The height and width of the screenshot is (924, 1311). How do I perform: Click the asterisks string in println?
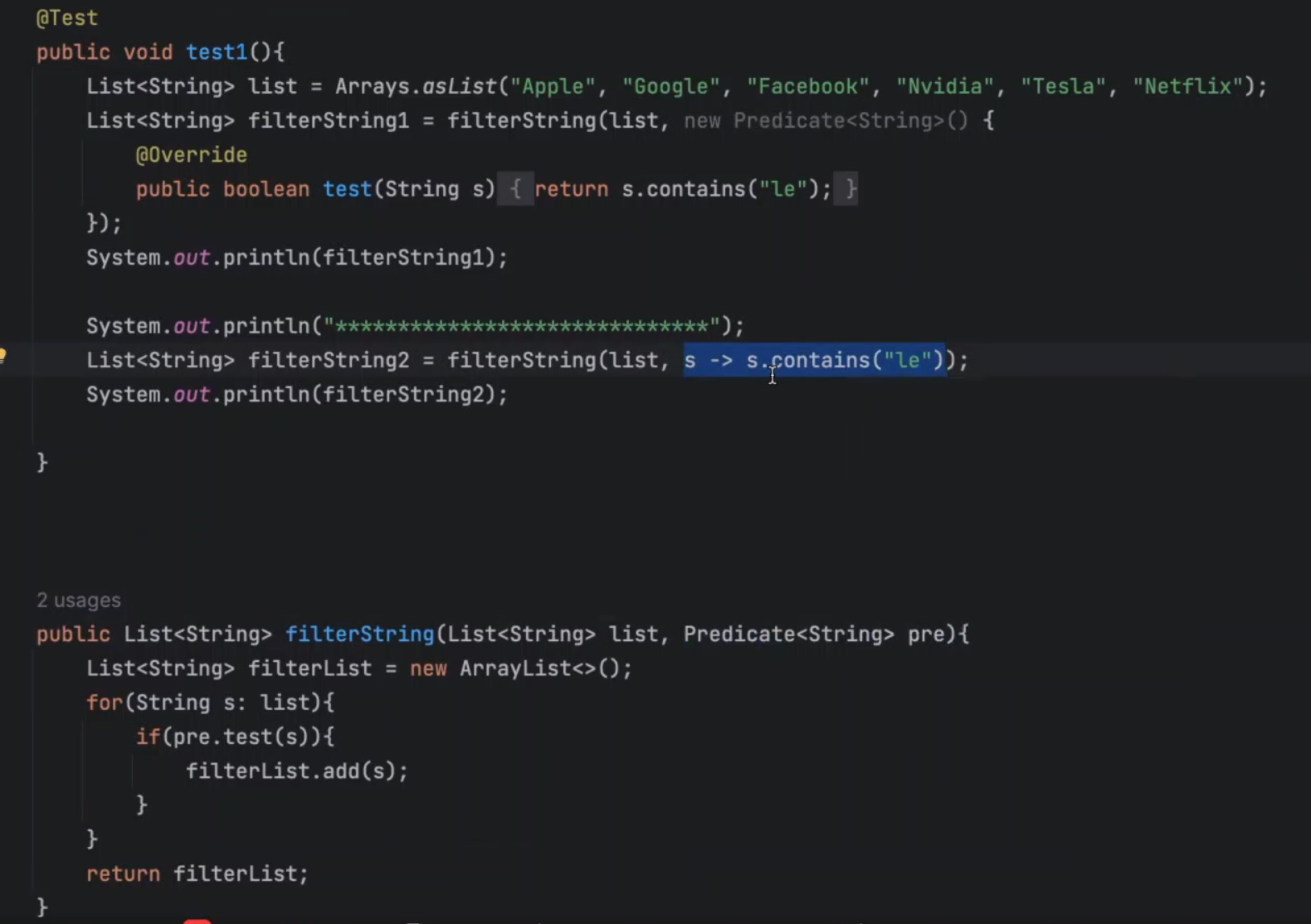click(x=522, y=326)
